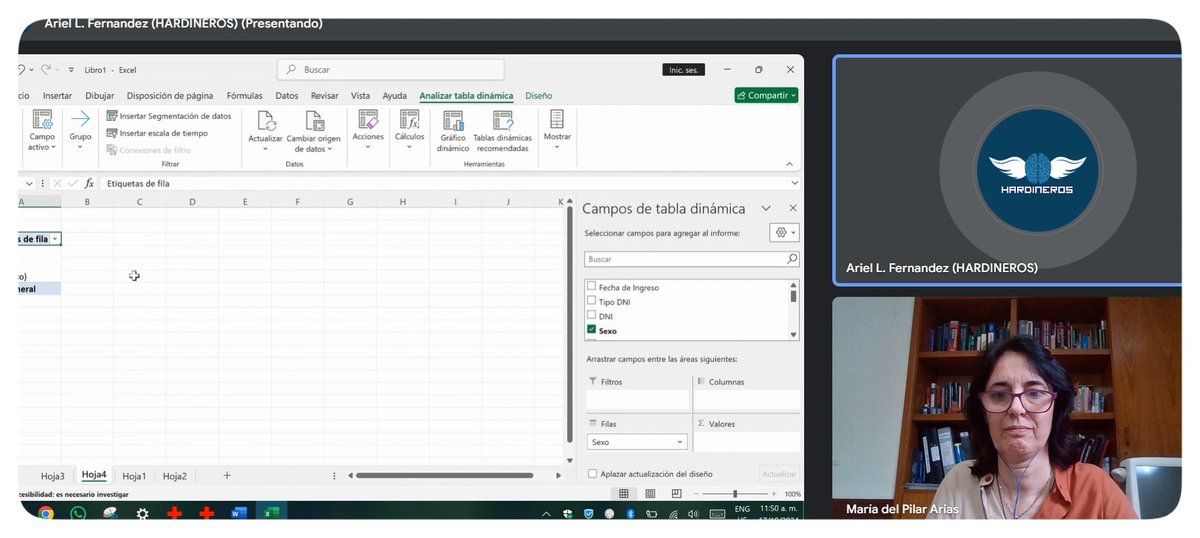Image resolution: width=1200 pixels, height=538 pixels.
Task: Open the Cálculos ribbon button
Action: (x=409, y=130)
